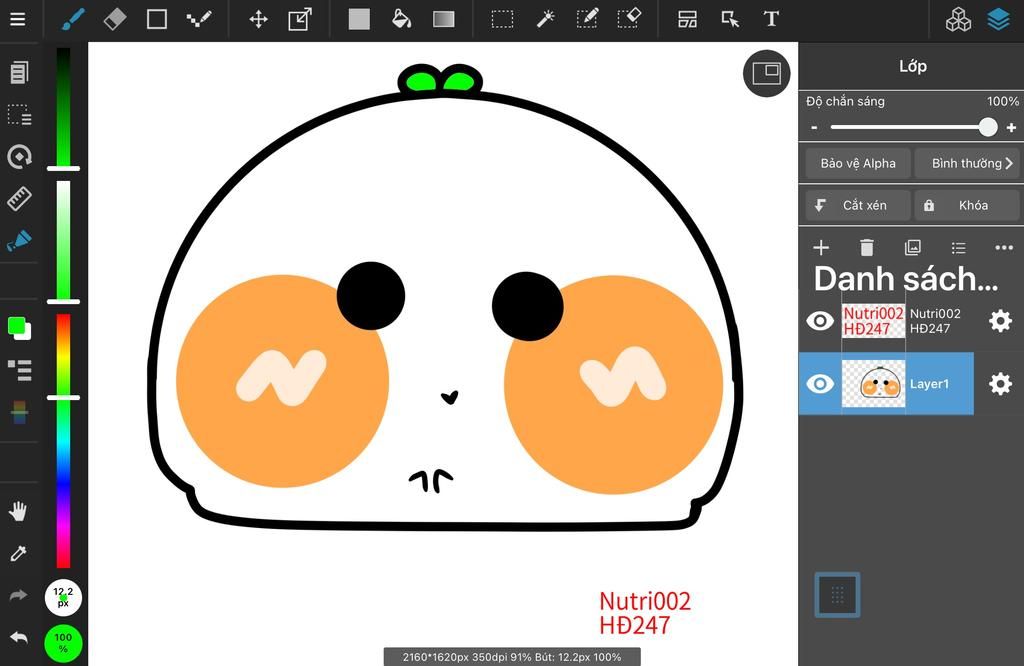Open the brush list sidebar icon
This screenshot has height=666, width=1024.
(x=20, y=370)
